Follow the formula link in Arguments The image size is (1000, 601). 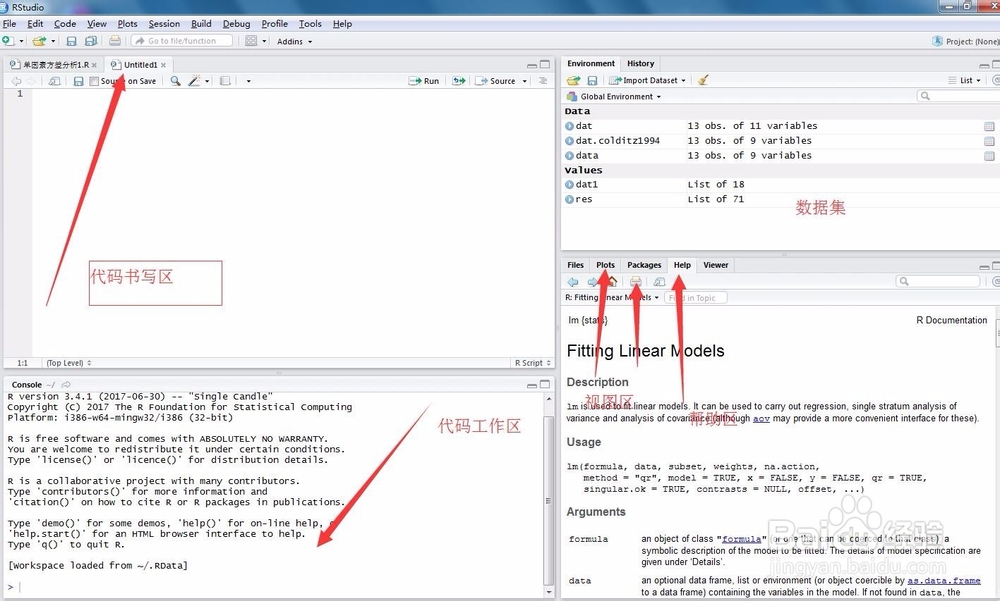click(x=741, y=539)
